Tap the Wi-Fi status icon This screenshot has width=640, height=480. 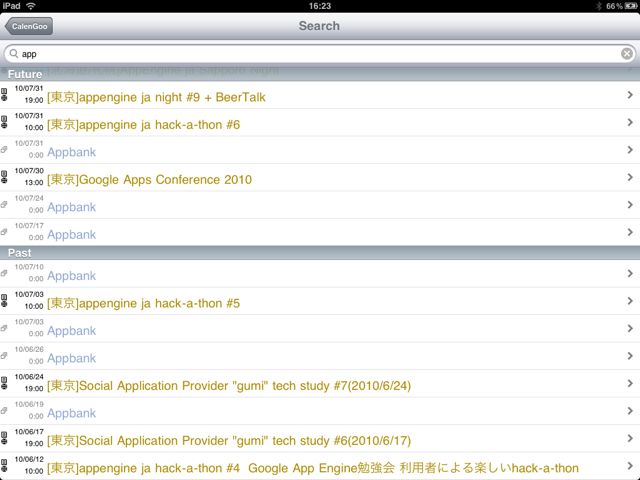31,6
